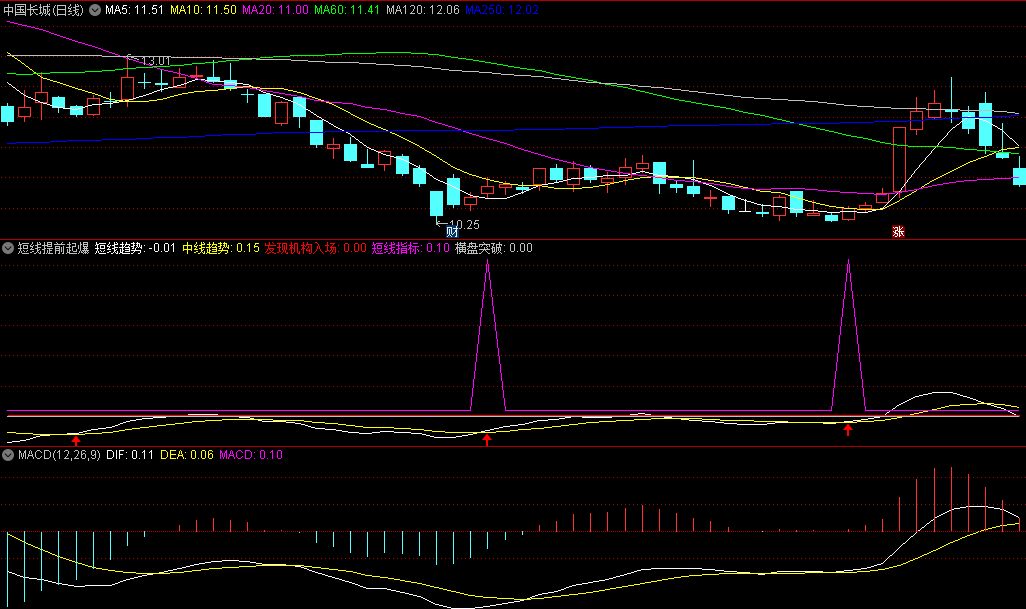Click the MA60: 11.41 label
Screen dimensions: 1026x609
coord(347,10)
